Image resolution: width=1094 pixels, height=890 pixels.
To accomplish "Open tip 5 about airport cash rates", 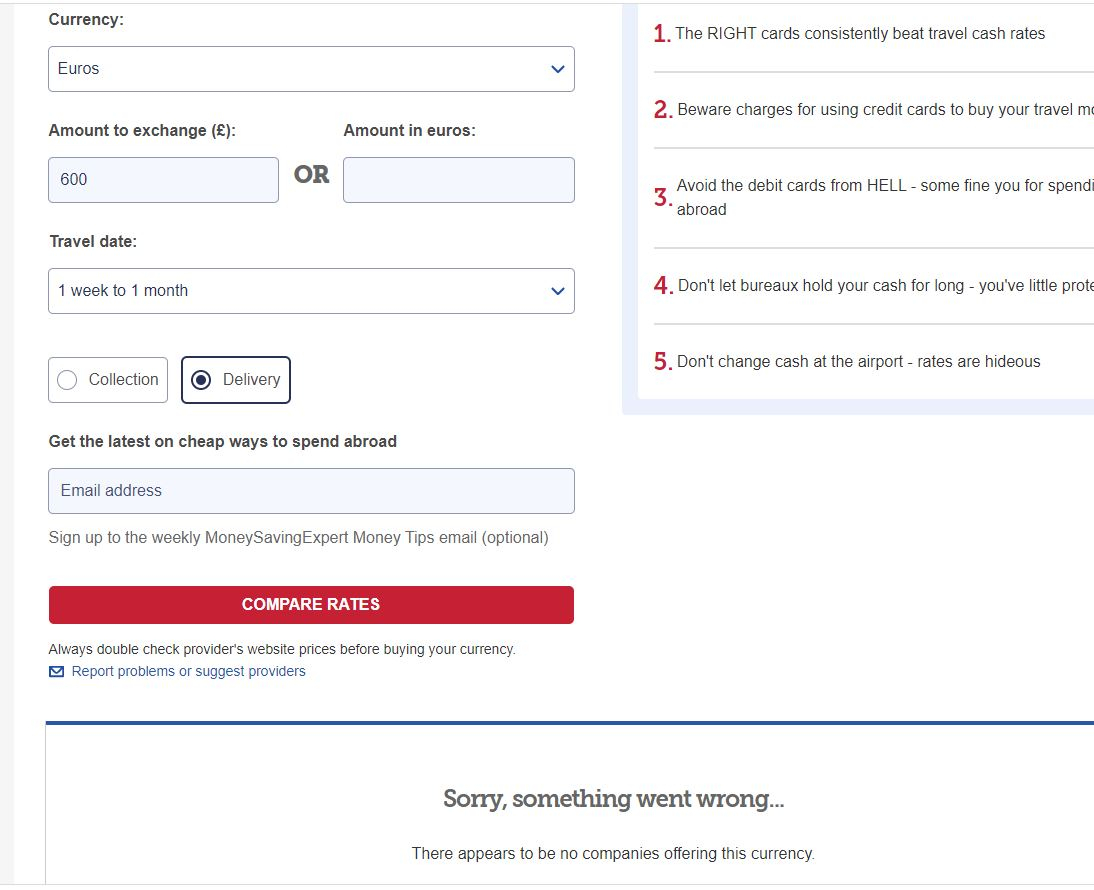I will [858, 361].
